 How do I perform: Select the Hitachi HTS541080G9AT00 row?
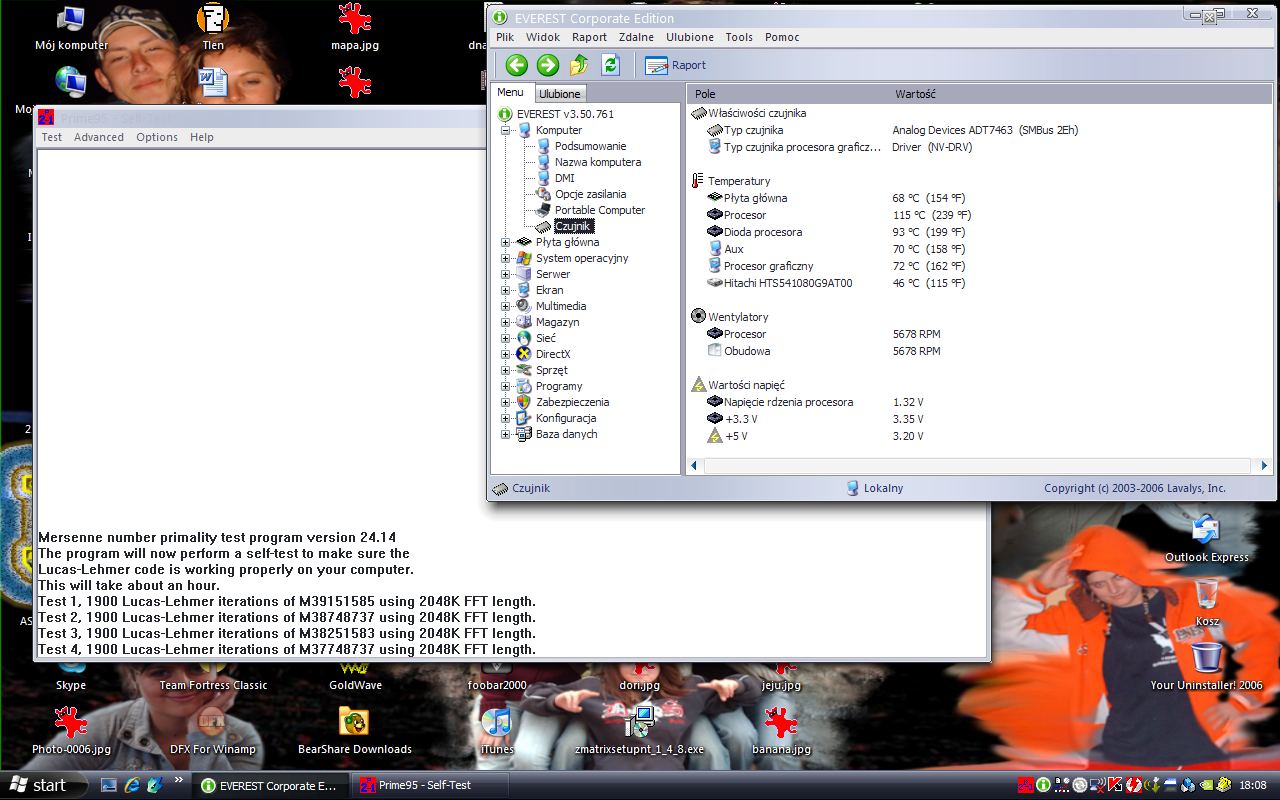(x=980, y=283)
